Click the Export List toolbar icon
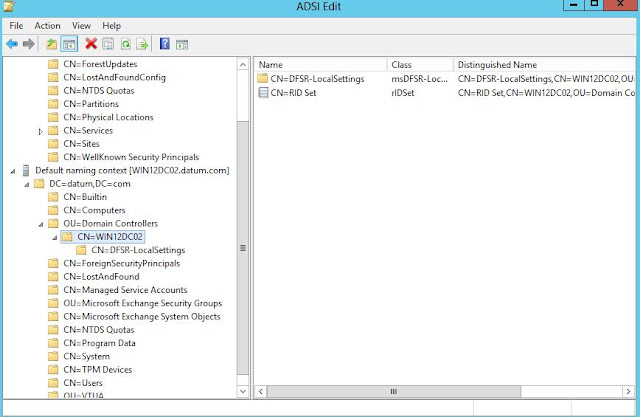The image size is (640, 417). pos(142,44)
